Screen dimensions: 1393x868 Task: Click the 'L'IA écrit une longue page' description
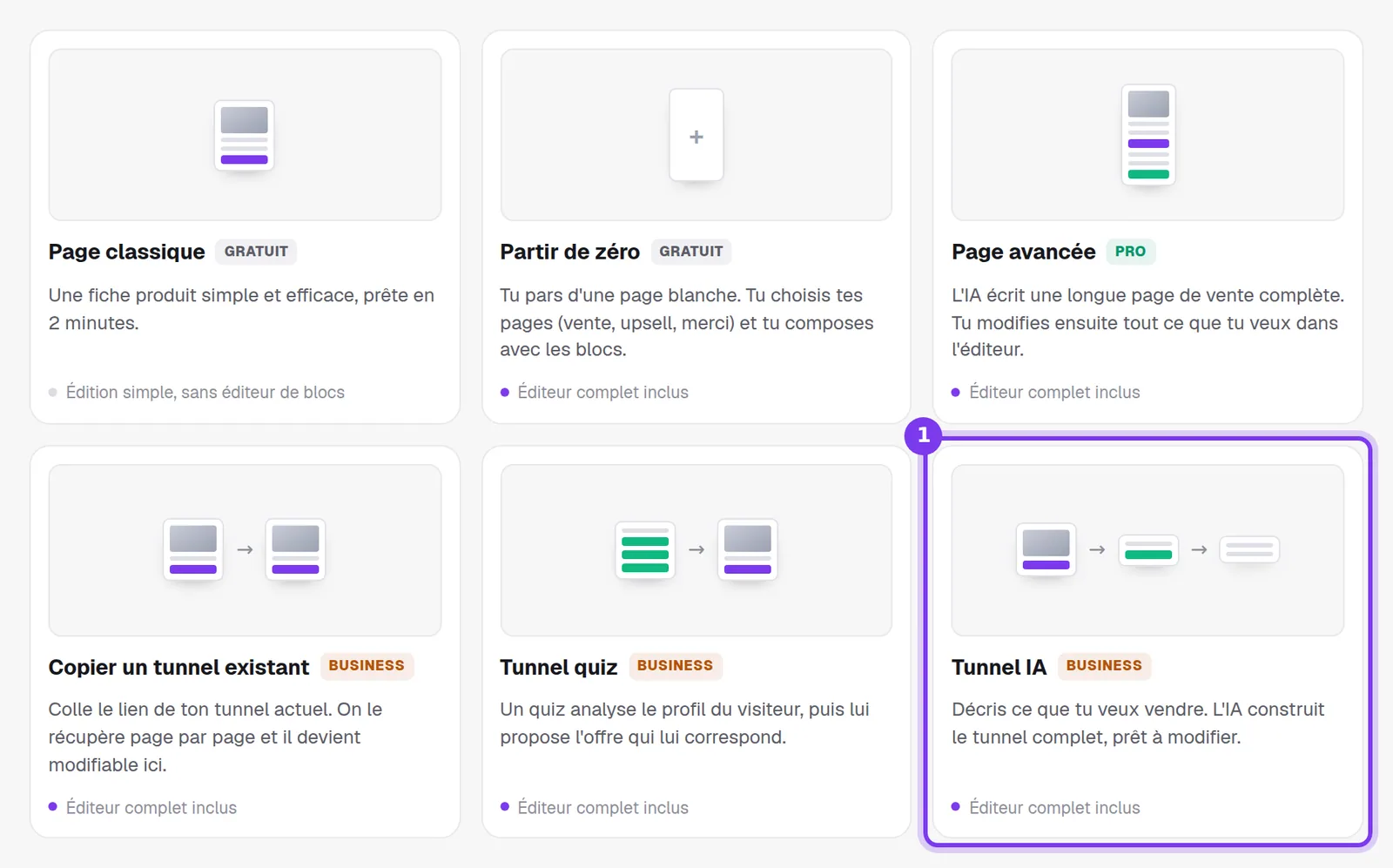(1147, 322)
